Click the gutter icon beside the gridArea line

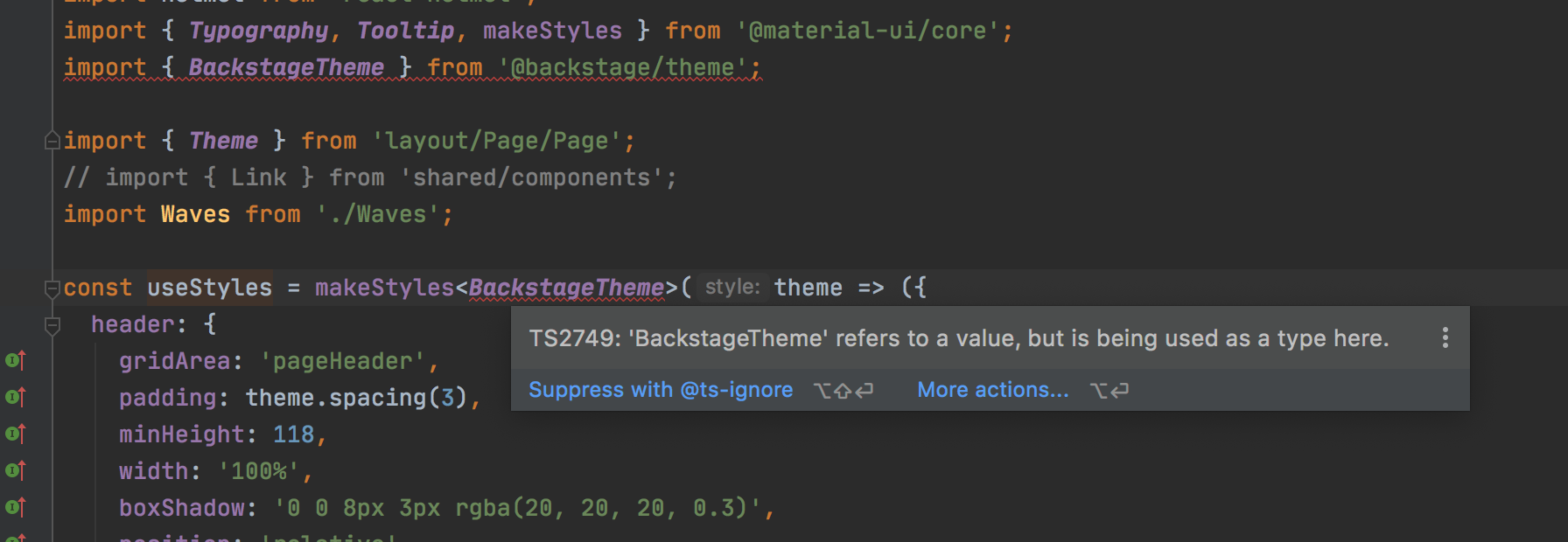11,360
